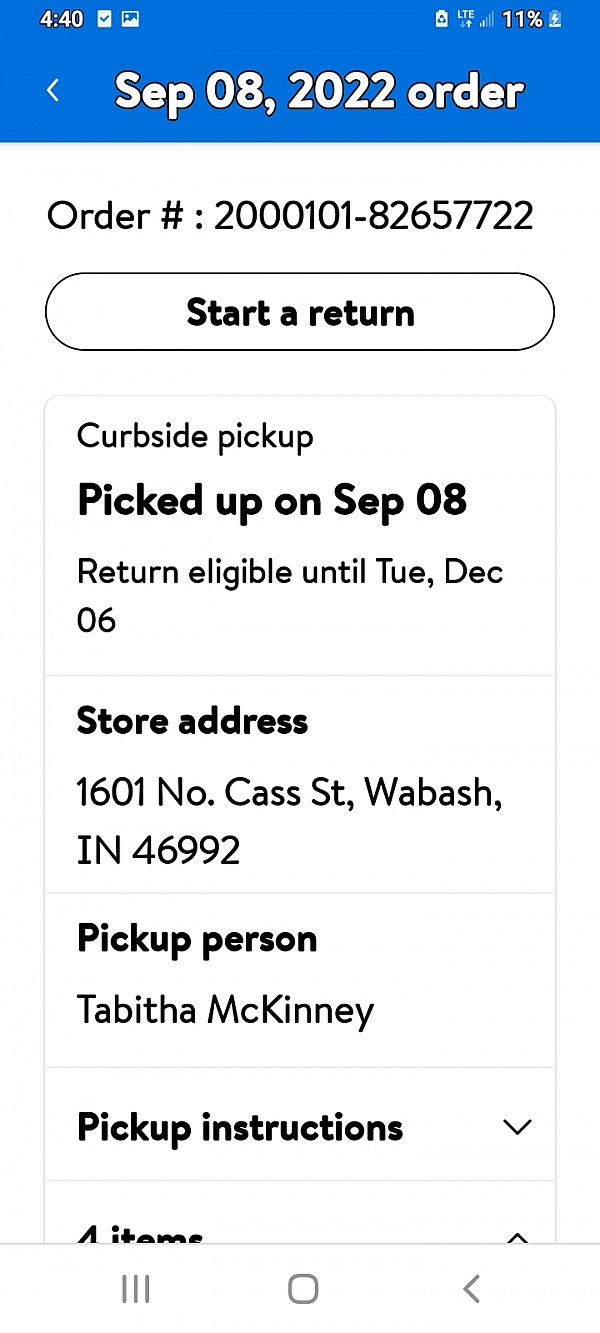This screenshot has height=1333, width=600.
Task: Navigate back using the header back arrow
Action: (x=52, y=90)
